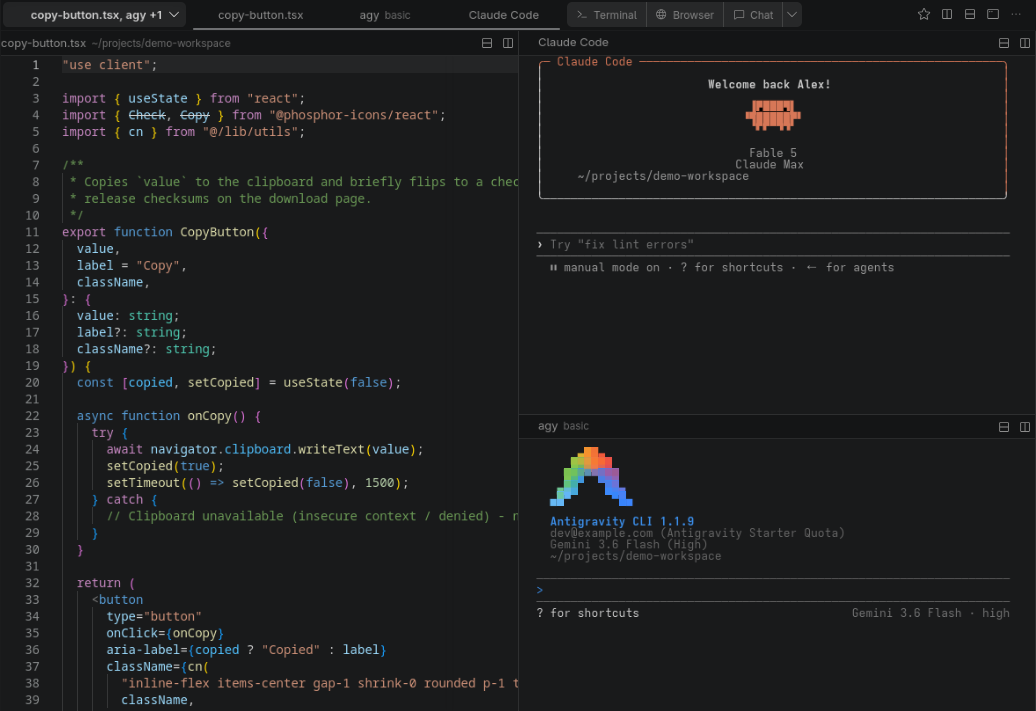Screen dimensions: 1036x711
Task: Click the "use client" directive on line 1
Action: click(110, 65)
